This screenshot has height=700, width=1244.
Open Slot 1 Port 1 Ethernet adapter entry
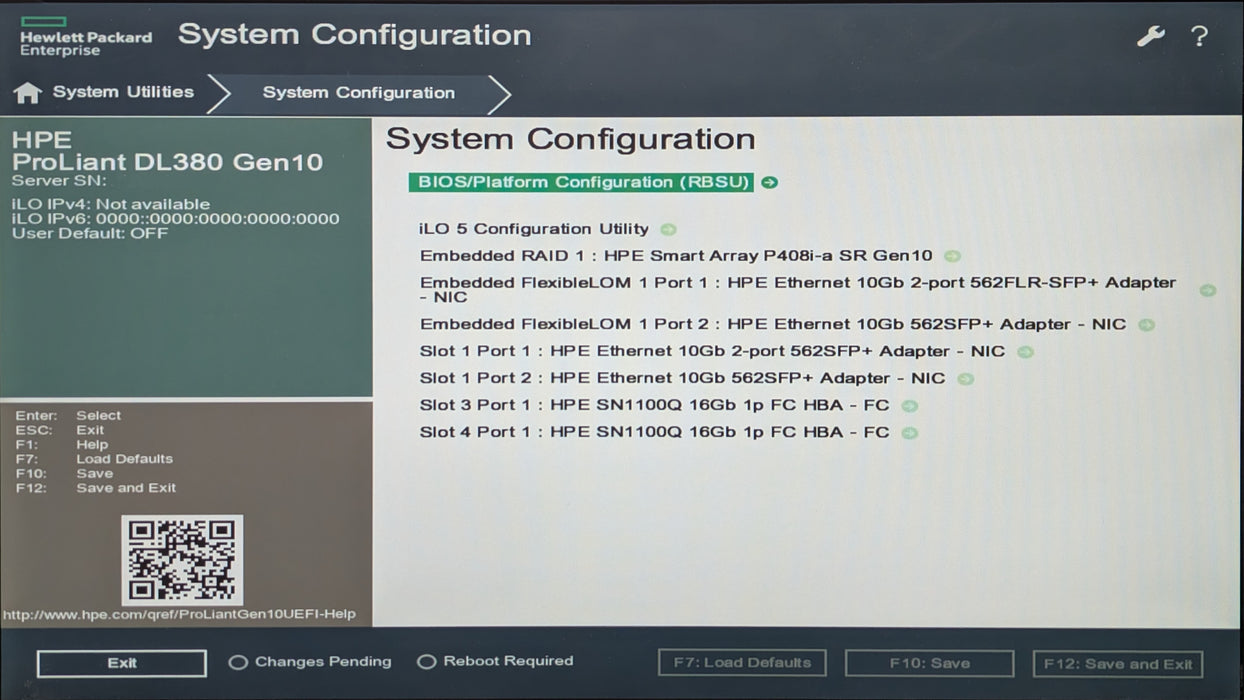pyautogui.click(x=711, y=351)
